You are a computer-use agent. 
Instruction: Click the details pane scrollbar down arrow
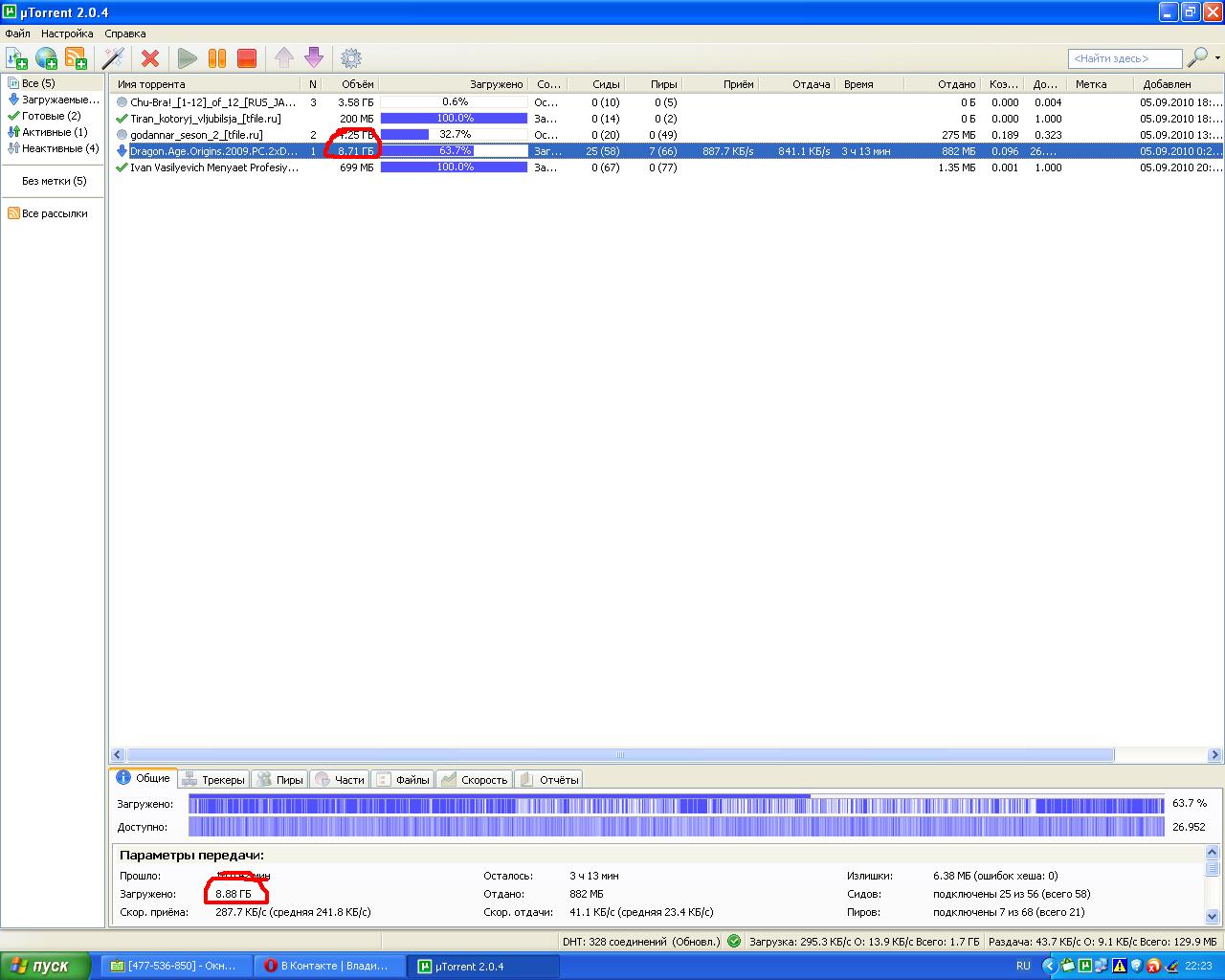pyautogui.click(x=1213, y=916)
